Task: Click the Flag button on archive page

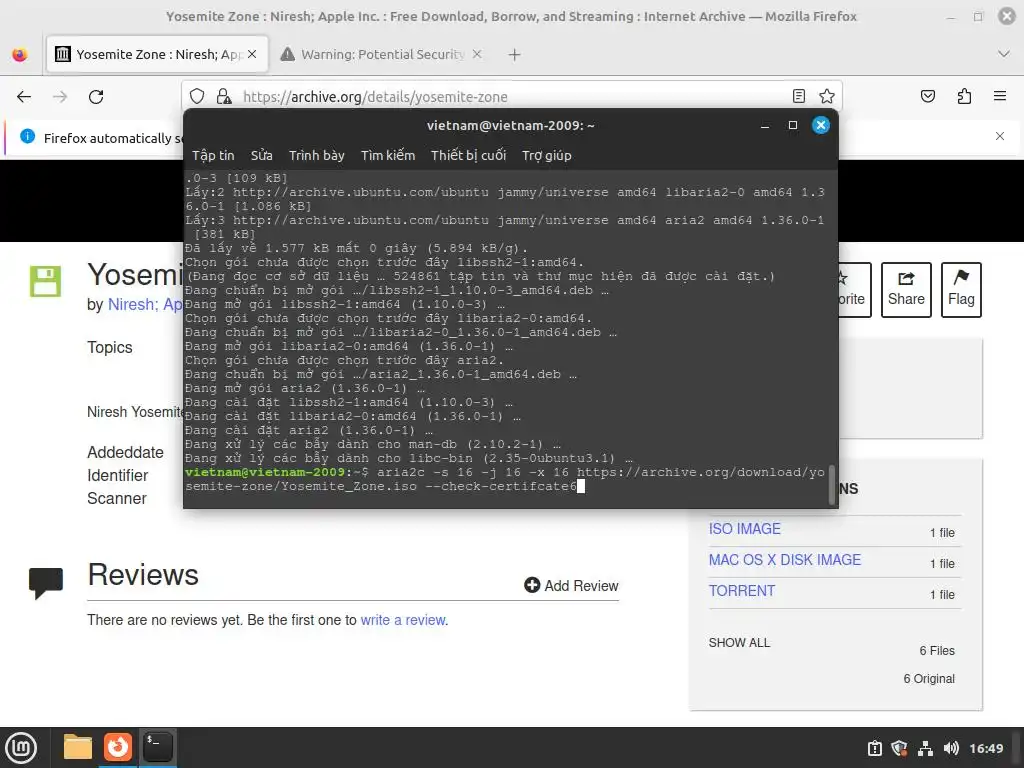Action: (961, 290)
